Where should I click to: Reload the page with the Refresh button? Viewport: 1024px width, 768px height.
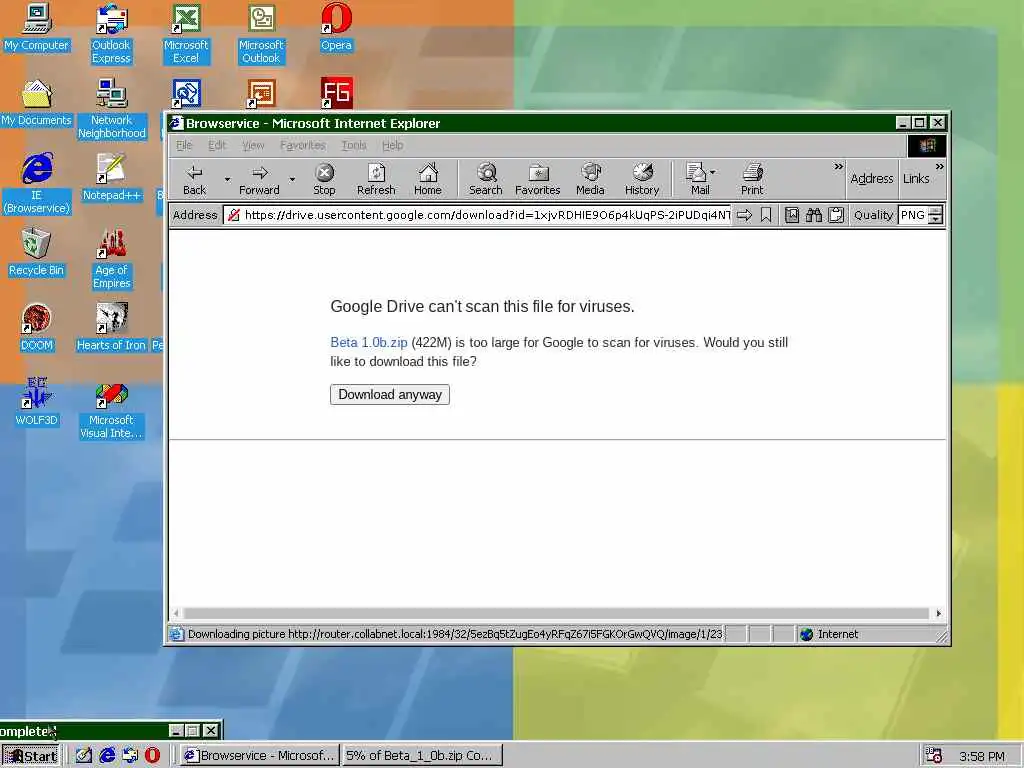[x=376, y=179]
